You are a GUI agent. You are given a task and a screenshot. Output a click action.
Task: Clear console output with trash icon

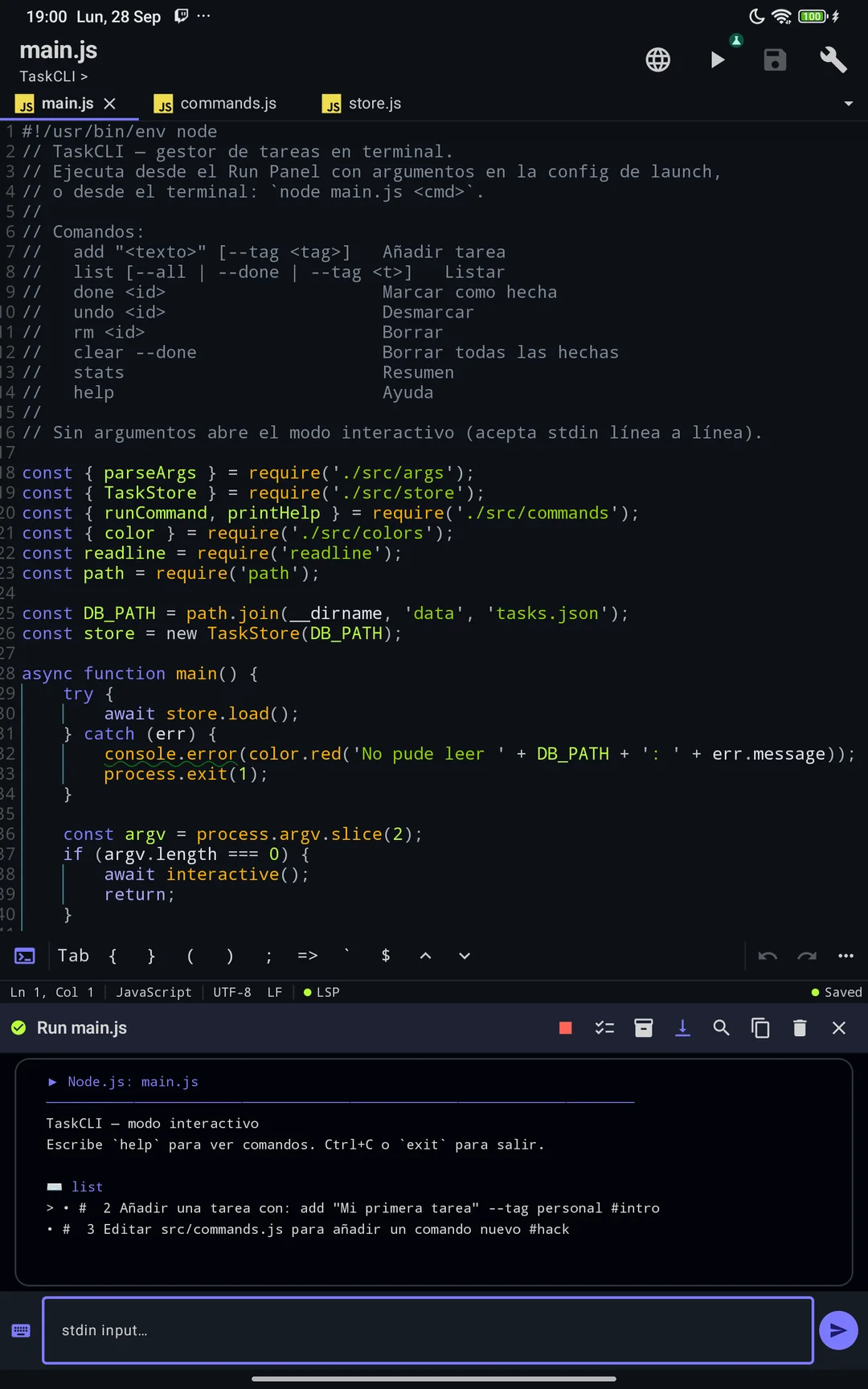(800, 1028)
